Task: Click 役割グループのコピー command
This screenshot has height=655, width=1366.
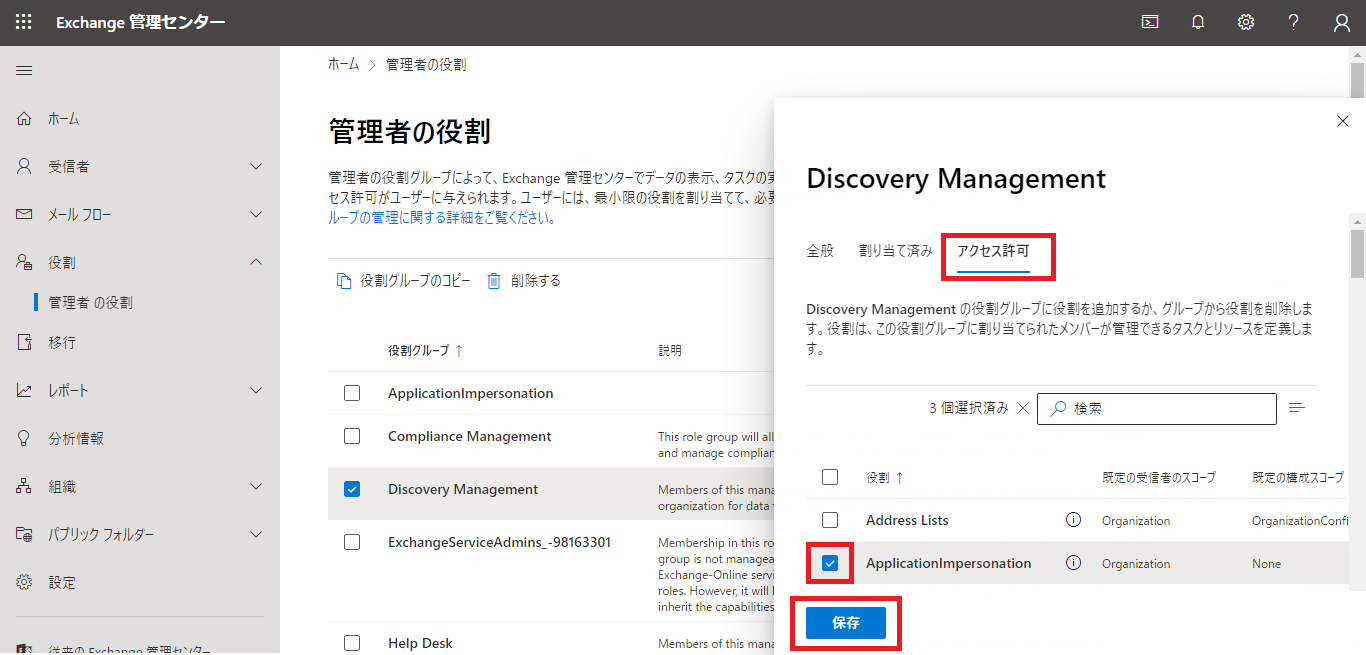Action: 403,281
